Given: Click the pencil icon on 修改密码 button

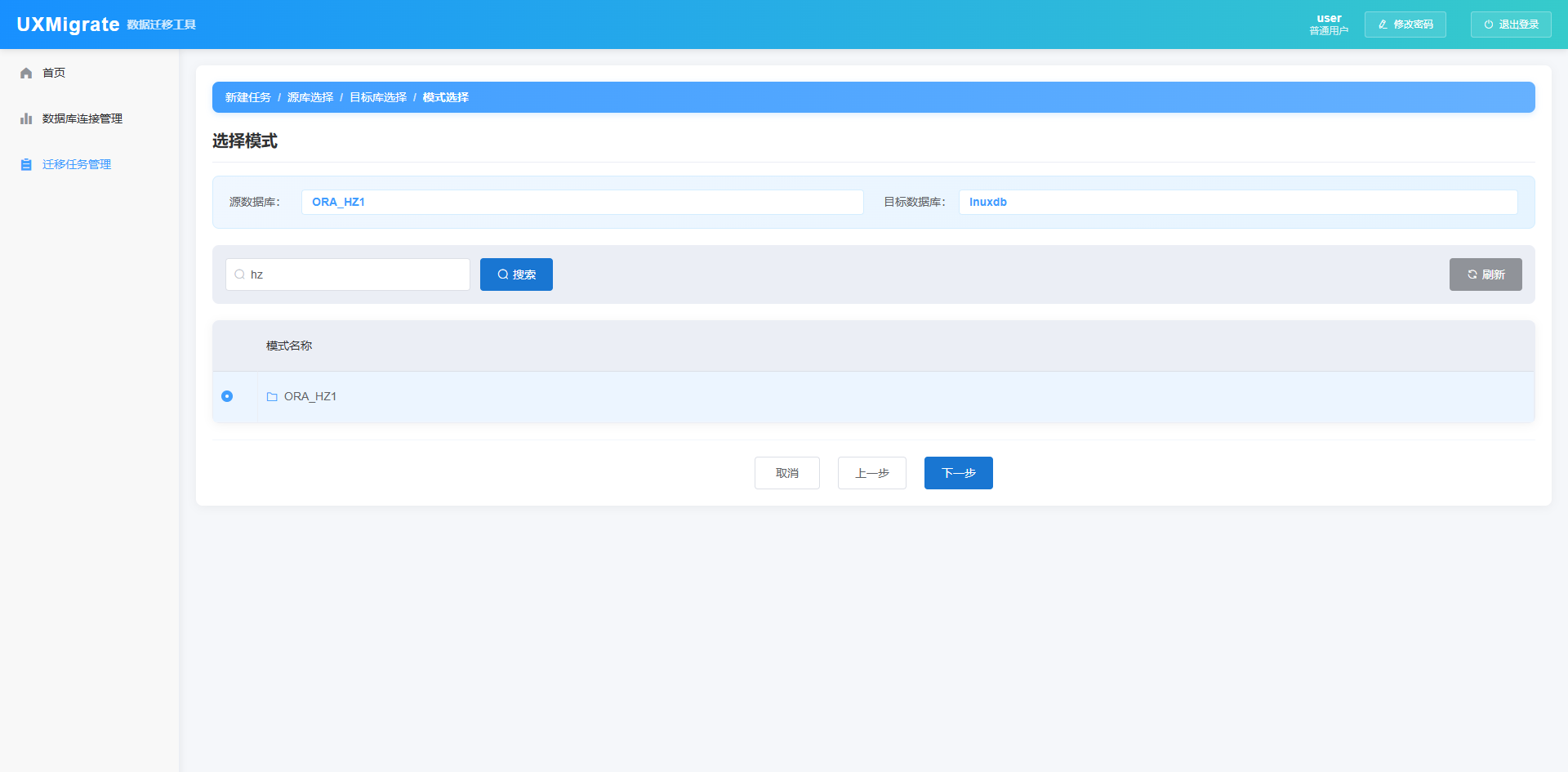Looking at the screenshot, I should point(1383,25).
